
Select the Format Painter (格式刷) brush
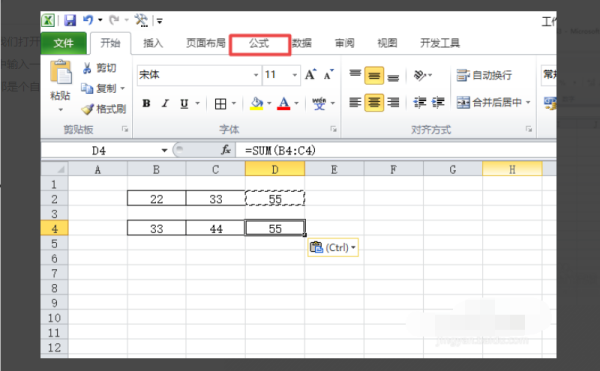click(x=87, y=109)
